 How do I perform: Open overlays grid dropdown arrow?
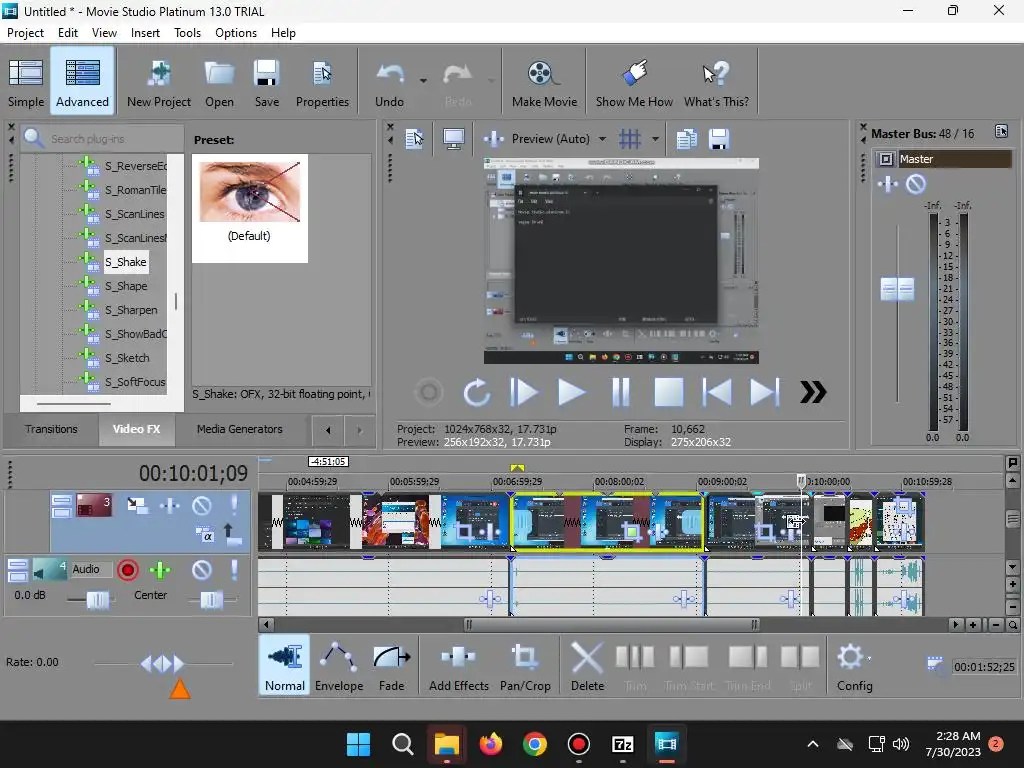(x=655, y=139)
